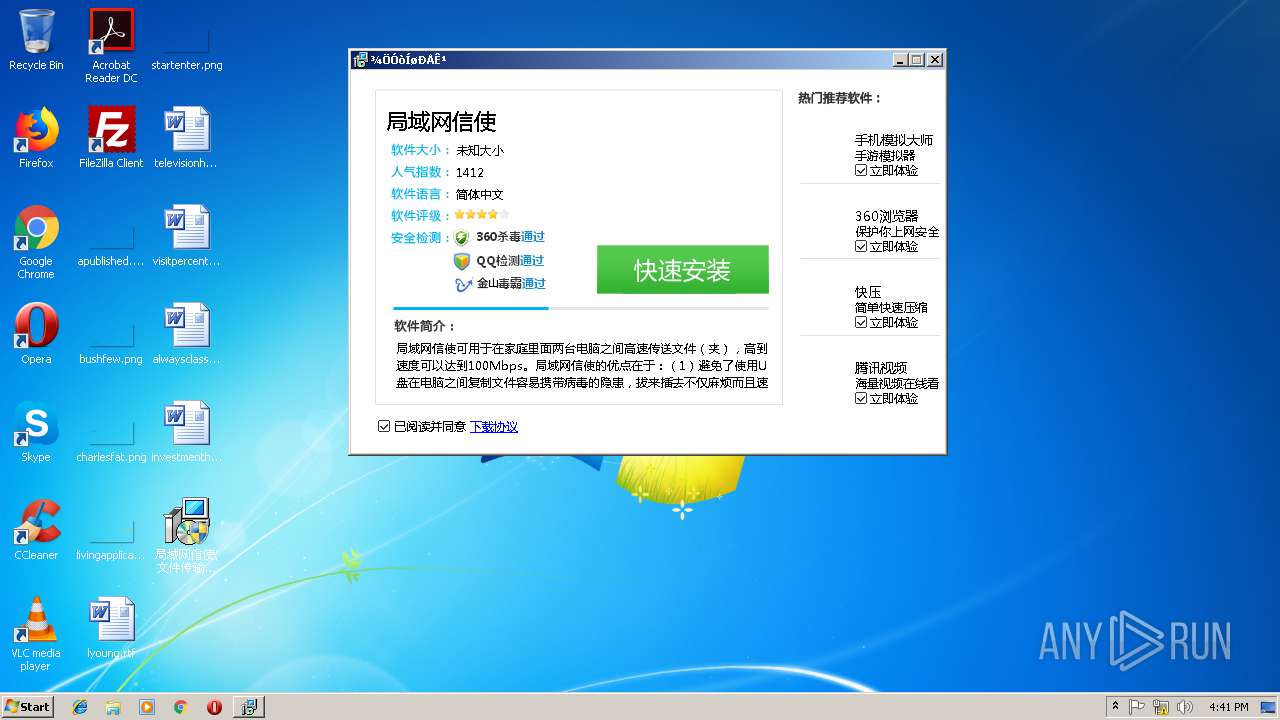Open Windows Explorer from taskbar
1280x720 pixels.
113,707
